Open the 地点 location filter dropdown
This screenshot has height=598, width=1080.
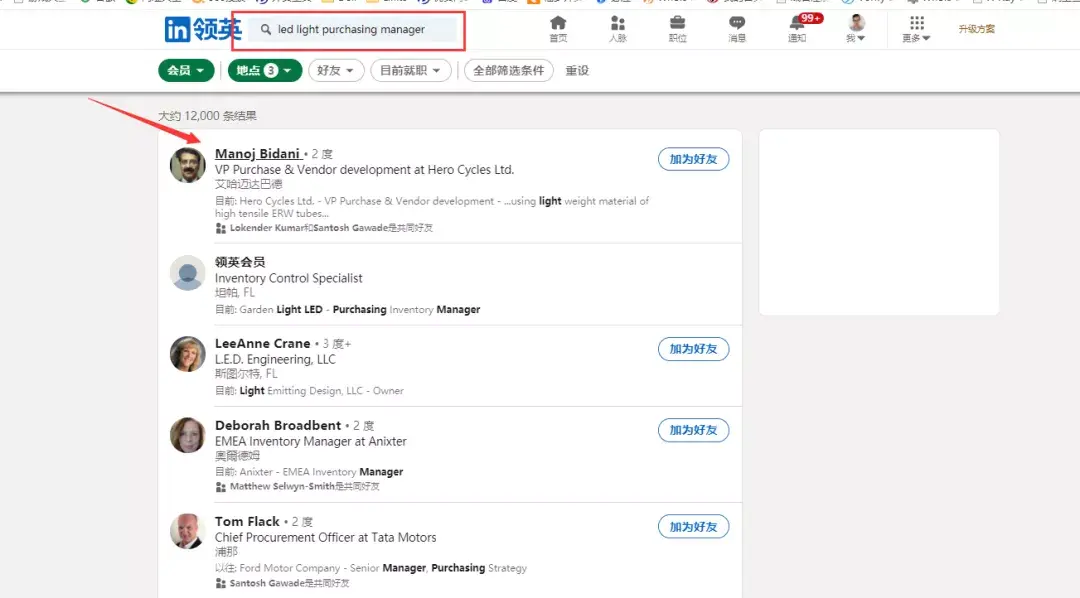click(x=264, y=70)
